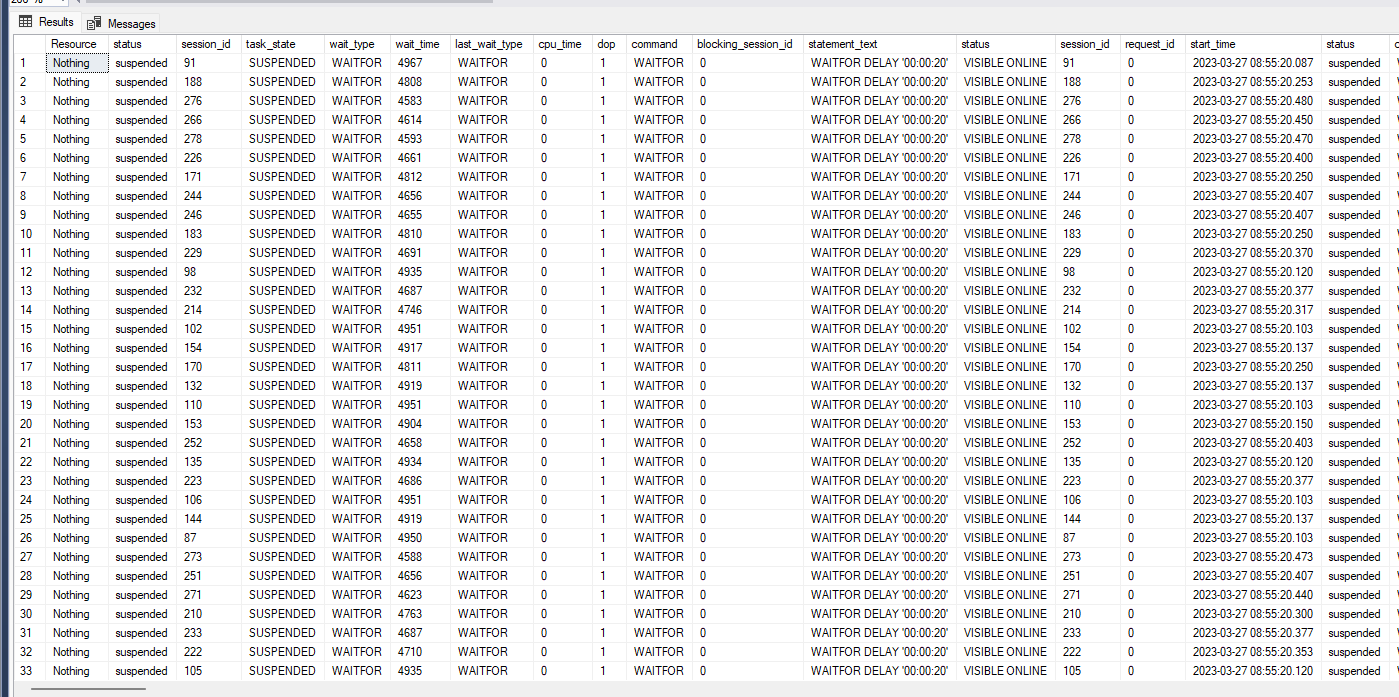Select wait_time value 4691

(420, 253)
